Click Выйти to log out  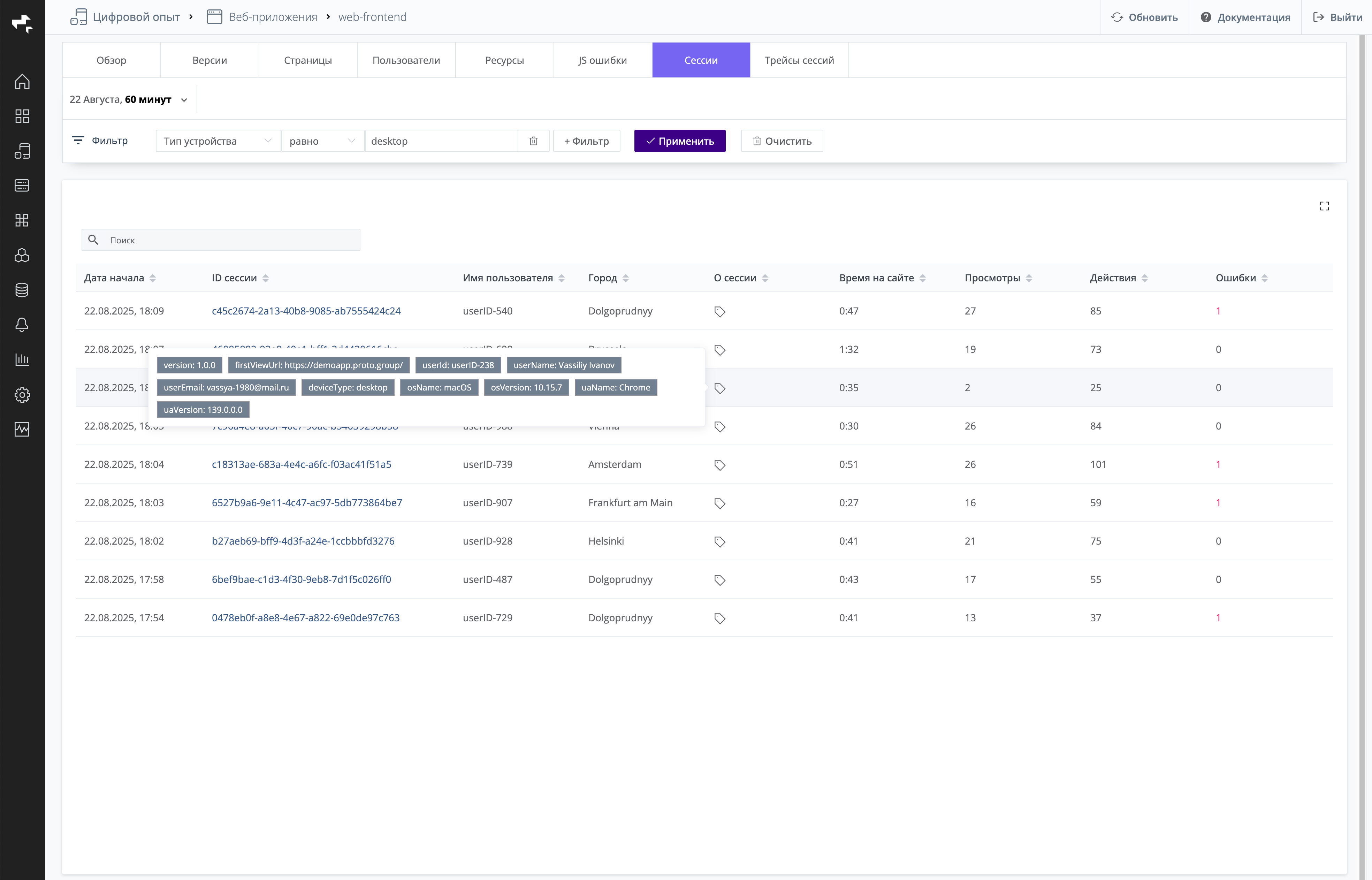1337,17
